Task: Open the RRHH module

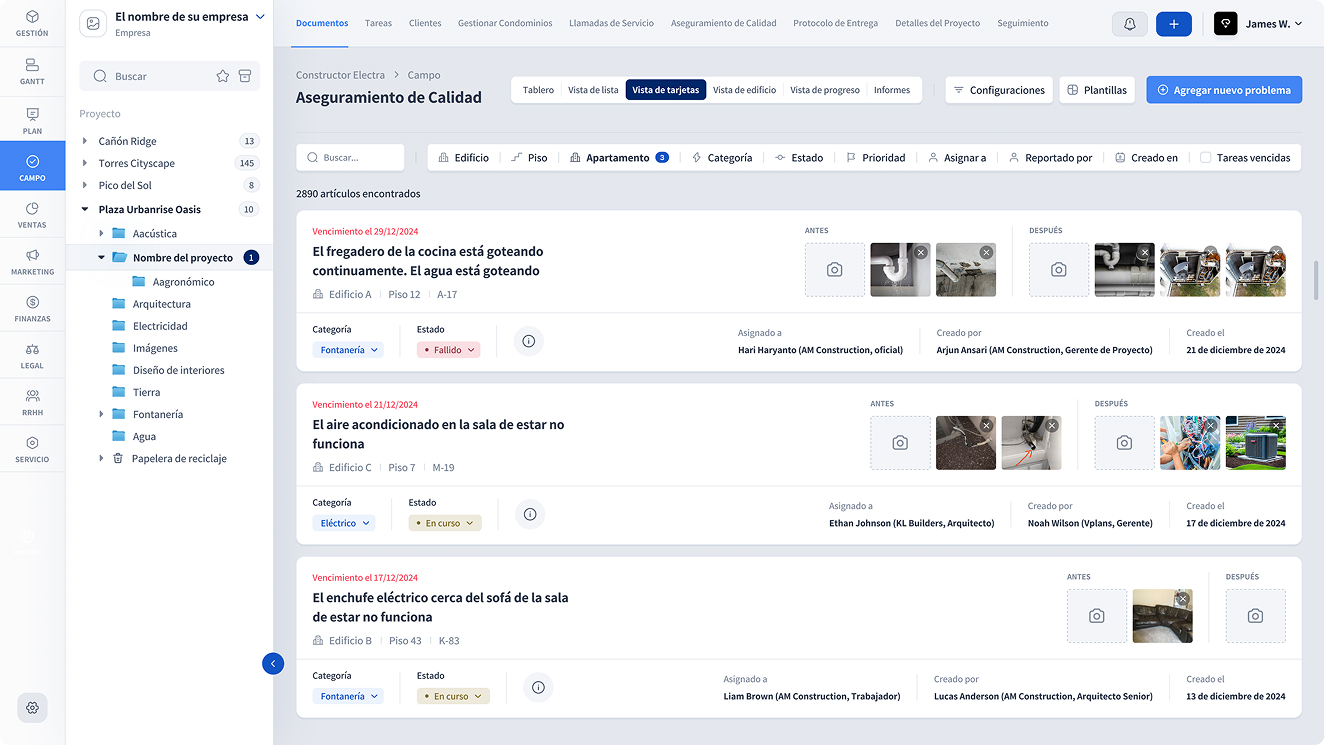Action: [x=32, y=402]
